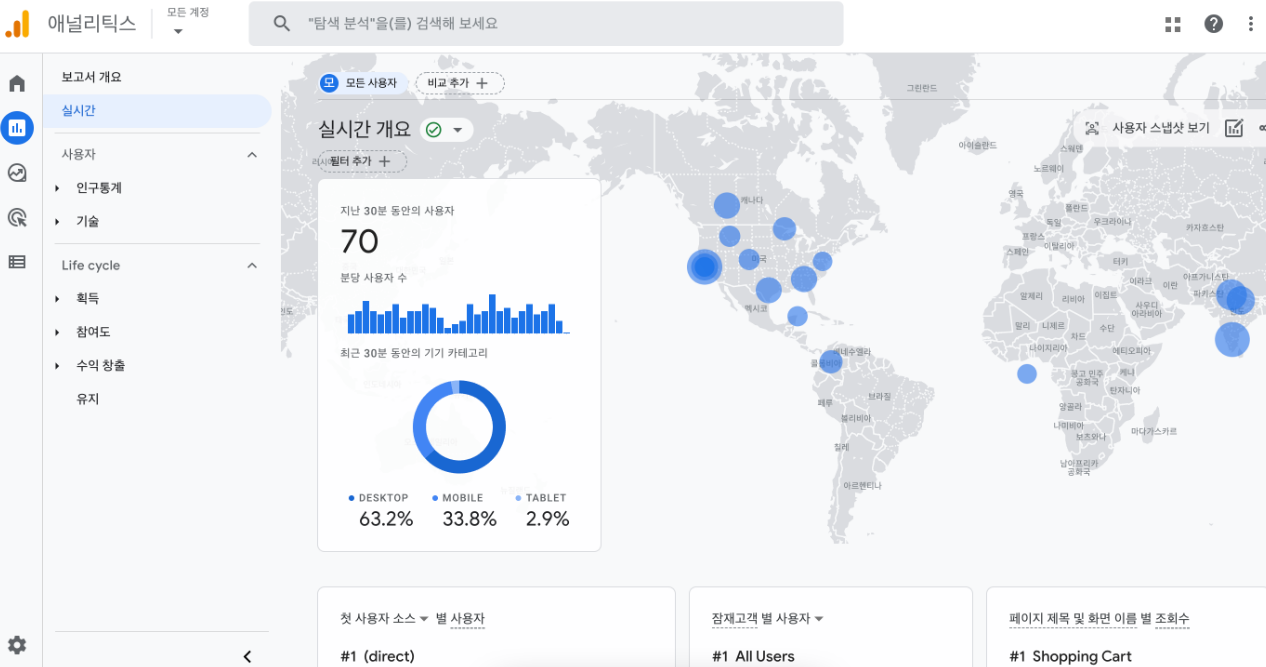The width and height of the screenshot is (1266, 667).
Task: Expand the 수익 창출 tree item
Action: [58, 366]
